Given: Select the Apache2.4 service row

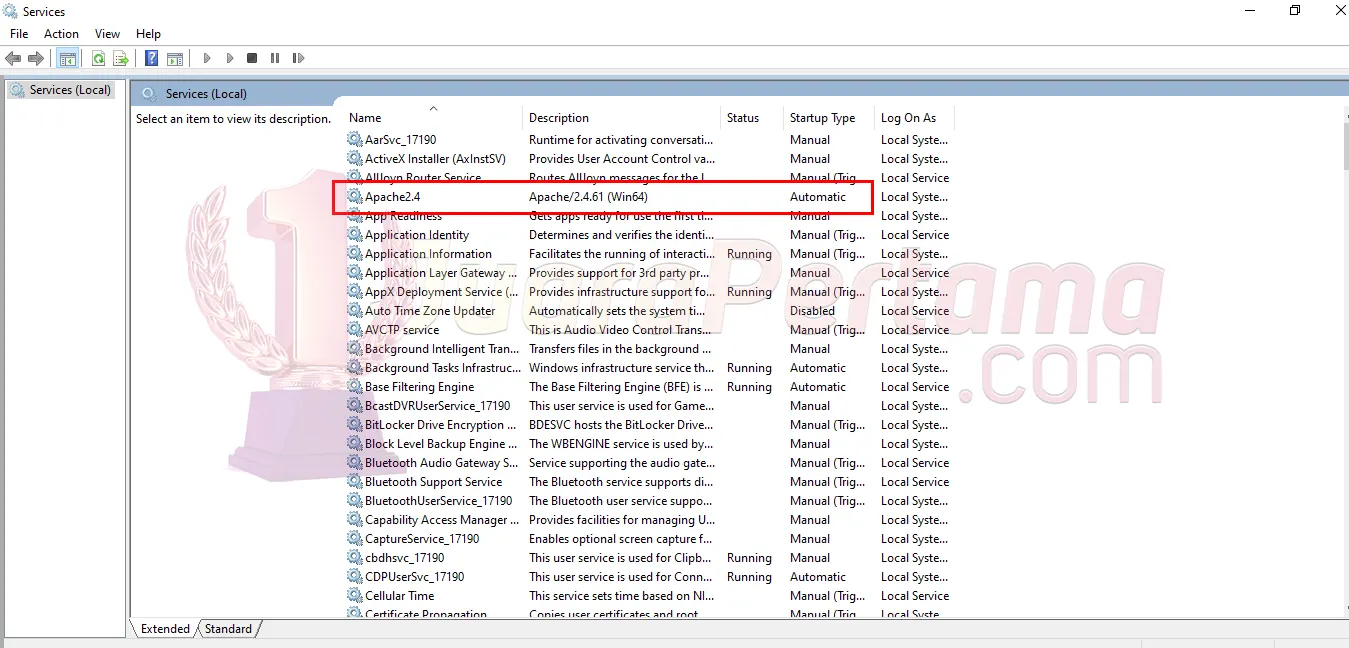Looking at the screenshot, I should pos(392,197).
